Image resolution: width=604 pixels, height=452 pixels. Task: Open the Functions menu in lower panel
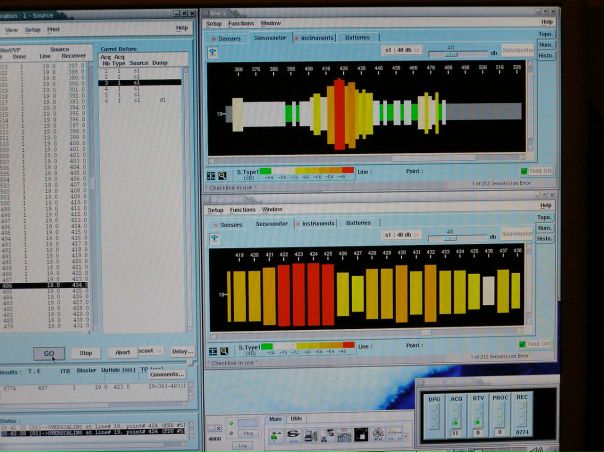(242, 210)
